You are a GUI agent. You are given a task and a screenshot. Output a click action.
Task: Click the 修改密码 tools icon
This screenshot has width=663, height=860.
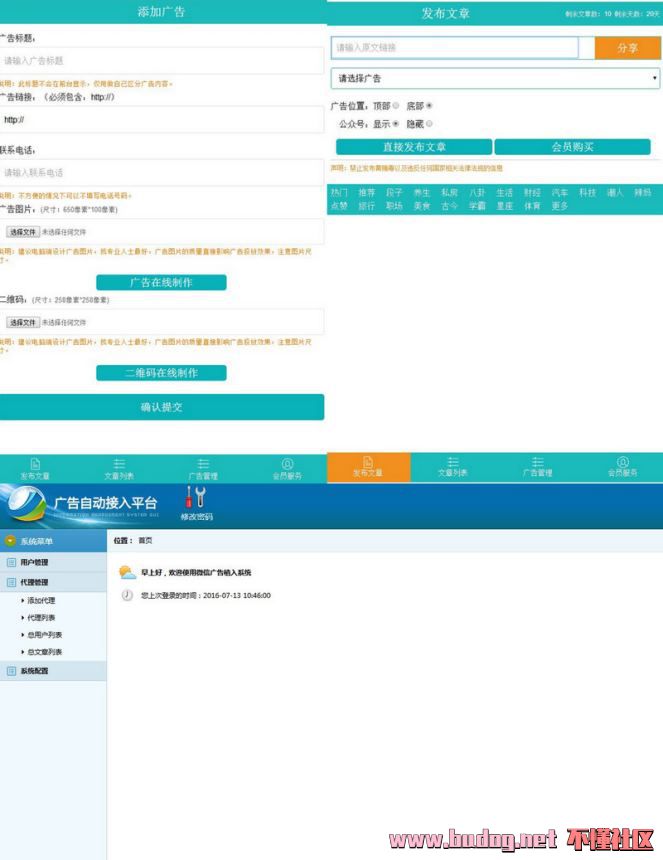tap(196, 497)
